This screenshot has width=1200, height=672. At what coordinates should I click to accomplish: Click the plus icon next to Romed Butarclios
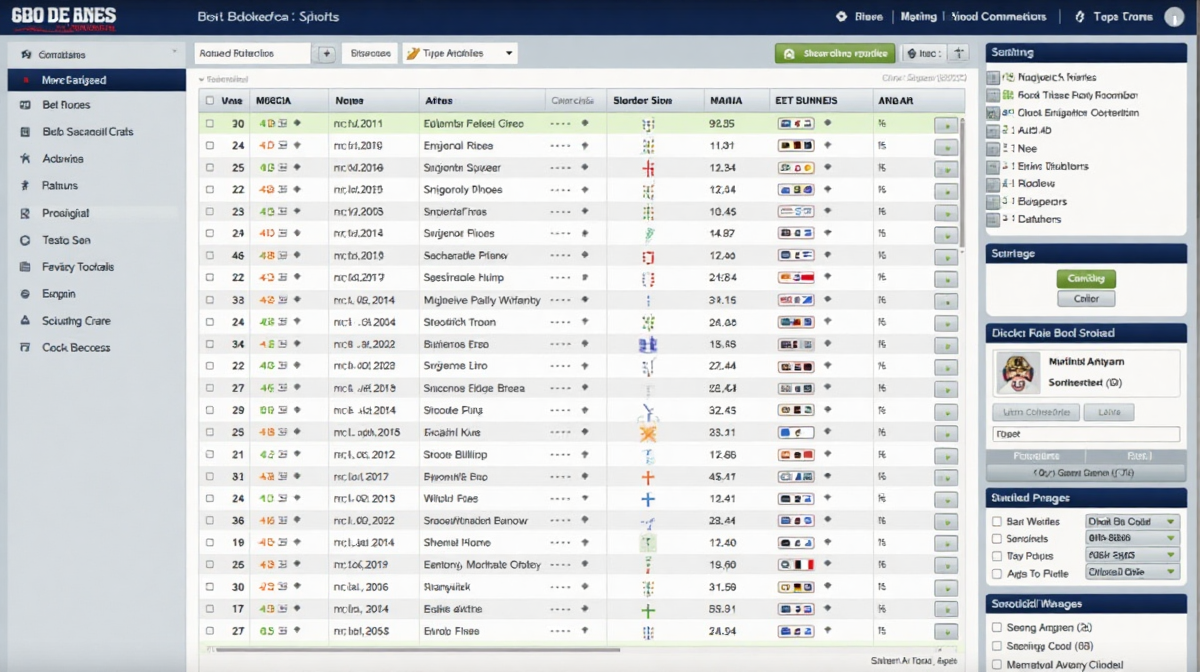point(326,54)
